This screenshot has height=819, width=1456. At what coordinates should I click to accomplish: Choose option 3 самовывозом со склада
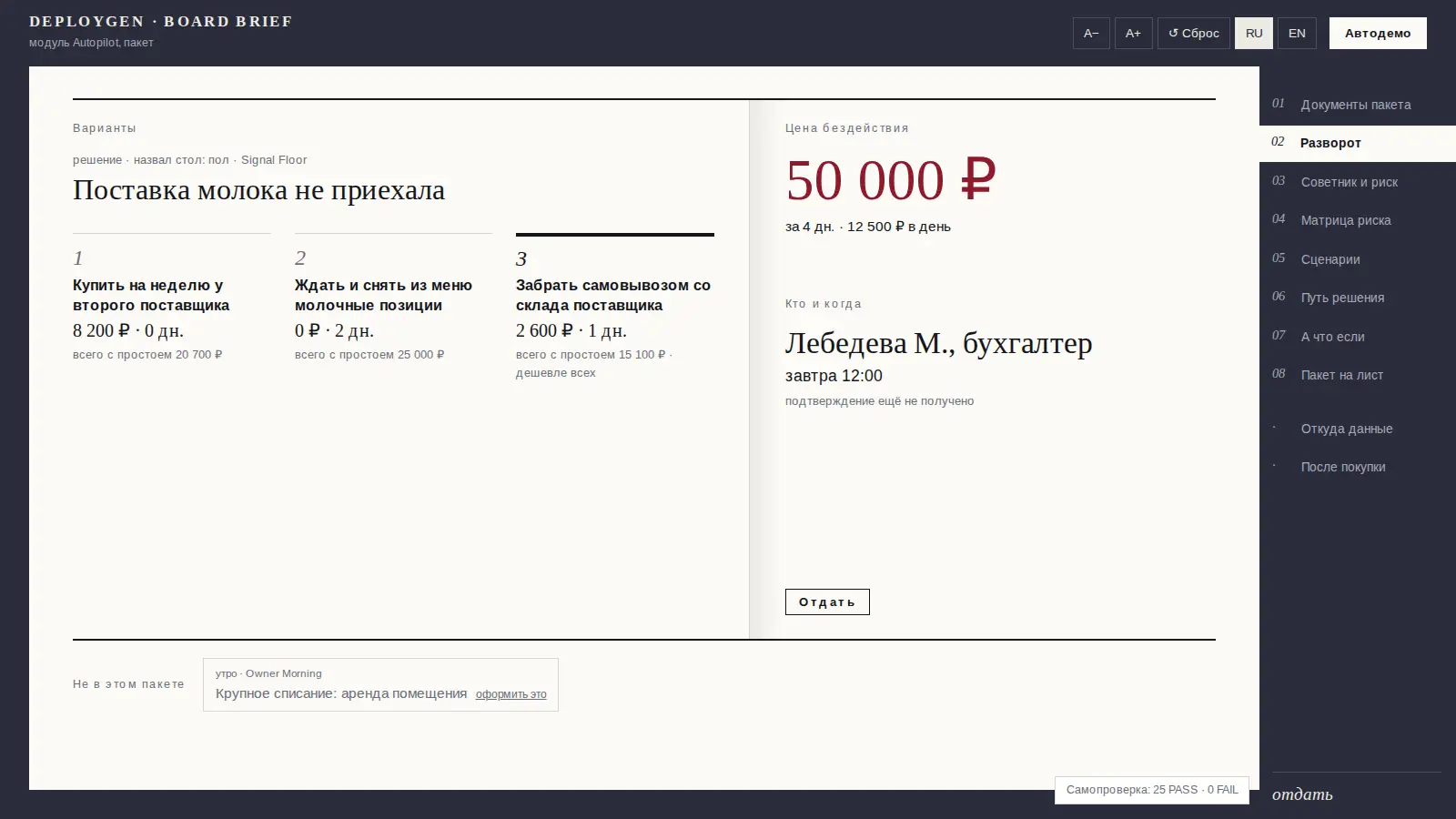click(x=615, y=308)
